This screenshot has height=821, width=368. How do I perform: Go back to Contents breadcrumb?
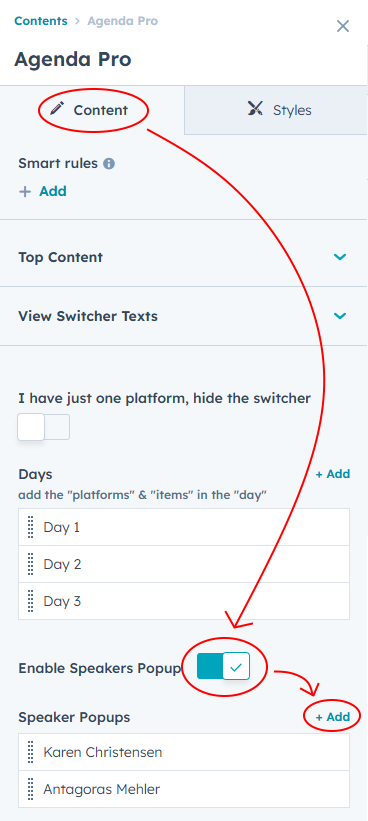coord(41,21)
